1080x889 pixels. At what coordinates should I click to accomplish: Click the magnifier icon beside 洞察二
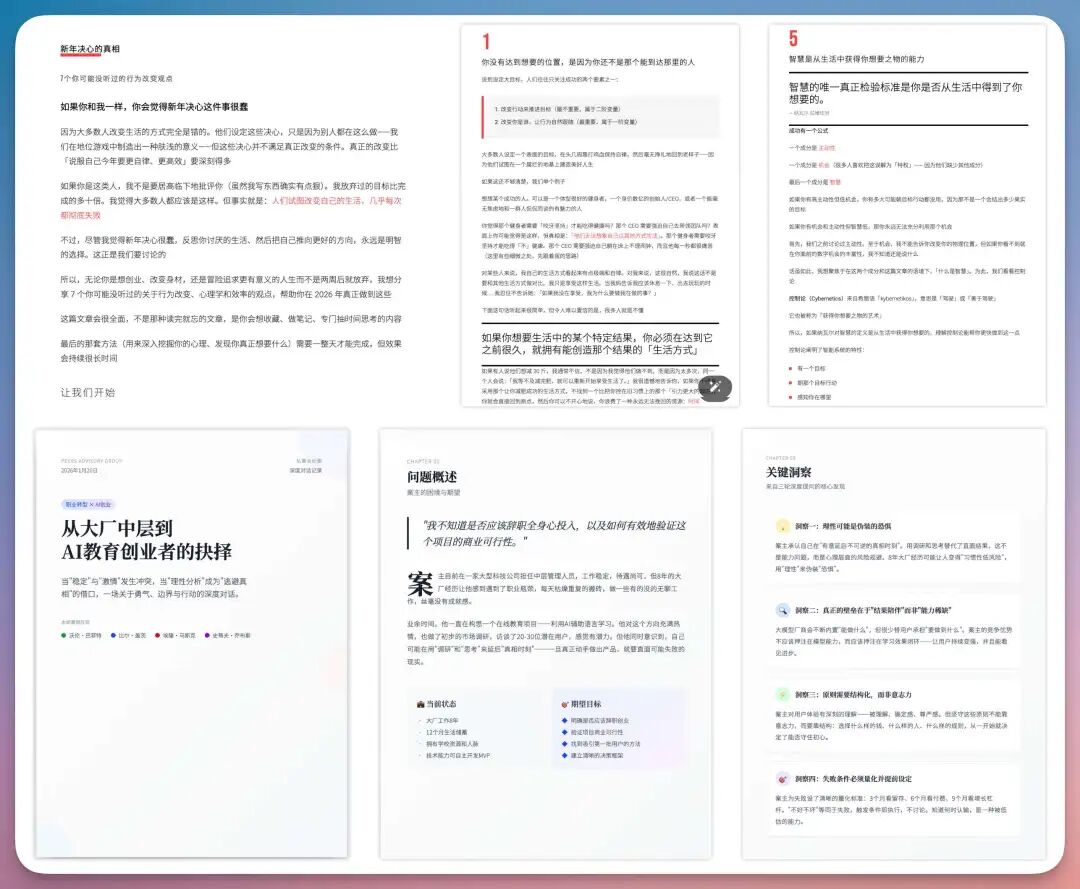tap(783, 609)
